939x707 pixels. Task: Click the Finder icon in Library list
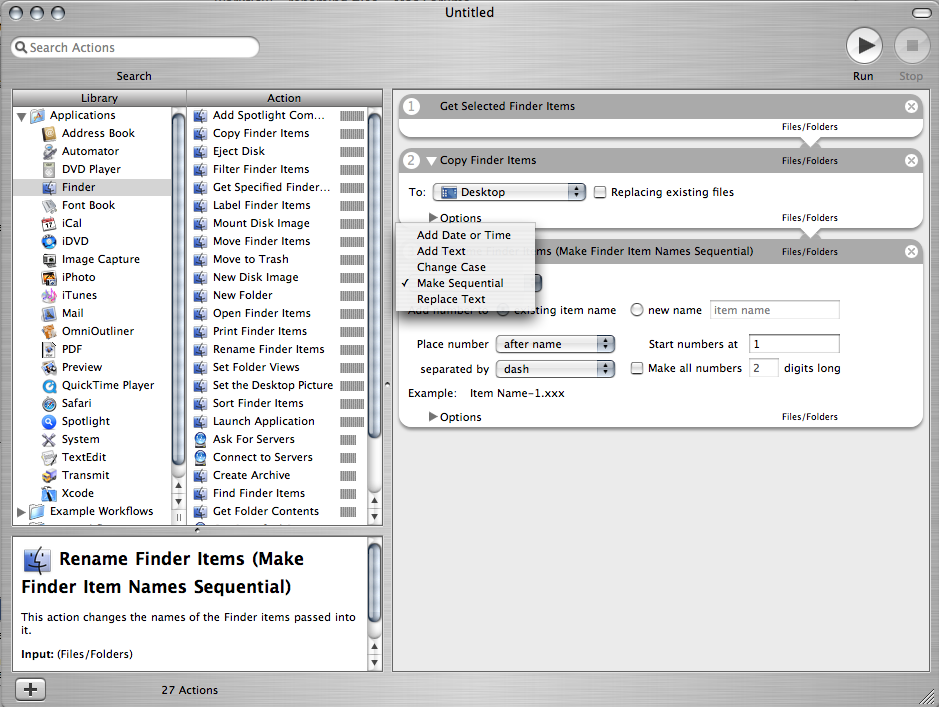[x=49, y=187]
